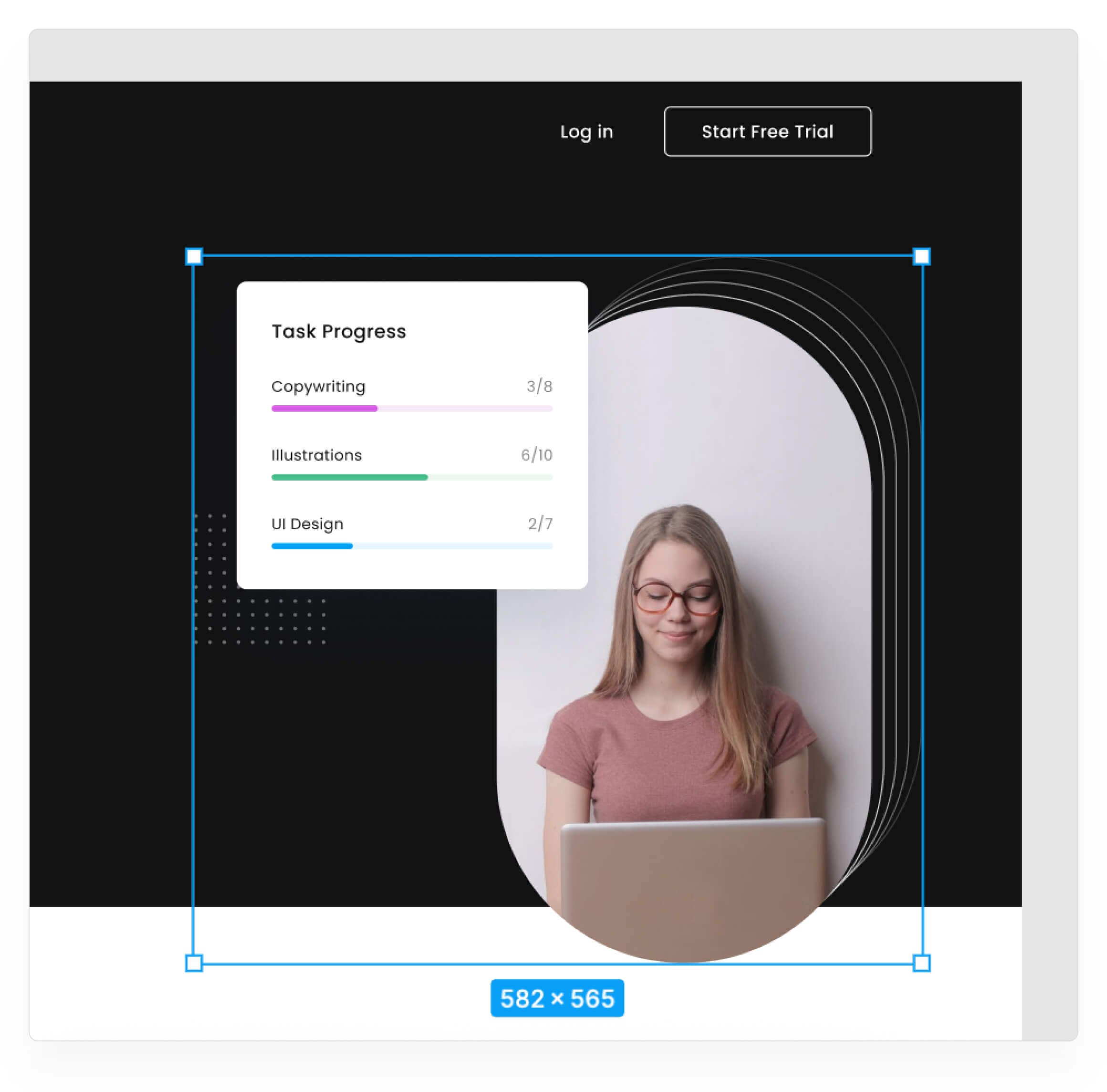This screenshot has height=1092, width=1107.
Task: Click the 582 × 565 dimension badge
Action: tap(557, 998)
